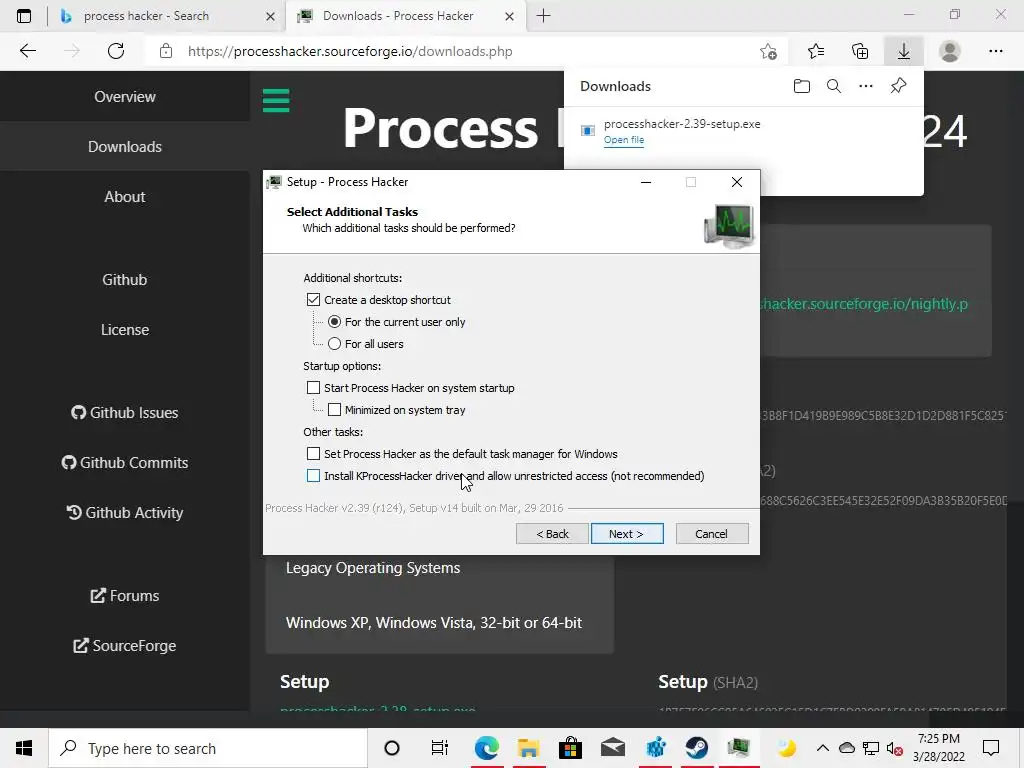Open File Explorer from taskbar
This screenshot has width=1024, height=768.
(x=528, y=748)
